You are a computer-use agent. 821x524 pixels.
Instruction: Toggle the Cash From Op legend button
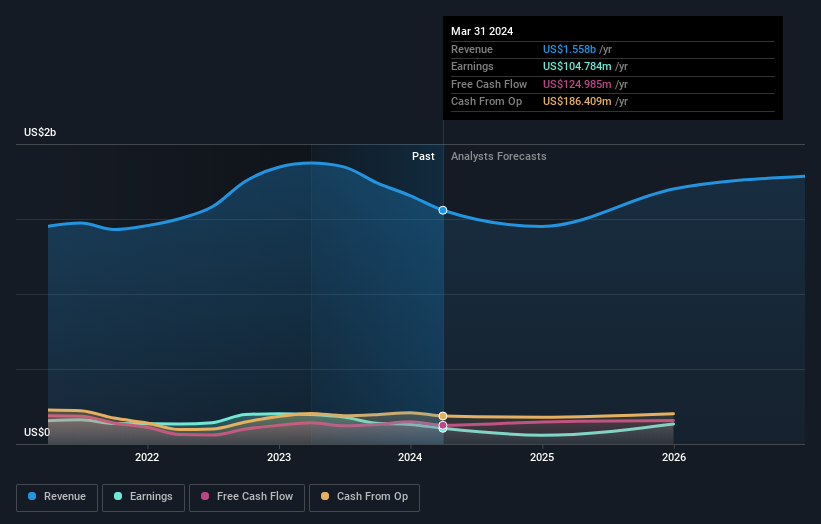pyautogui.click(x=364, y=497)
